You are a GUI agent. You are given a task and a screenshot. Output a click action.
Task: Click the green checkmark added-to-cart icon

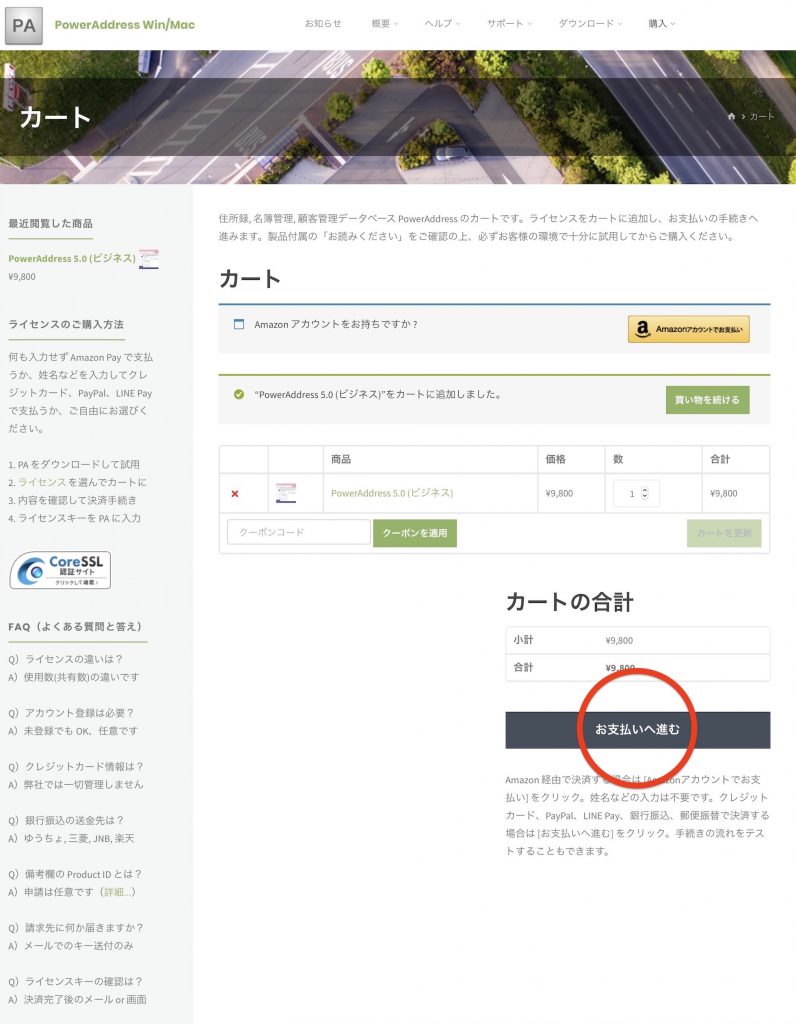(239, 394)
